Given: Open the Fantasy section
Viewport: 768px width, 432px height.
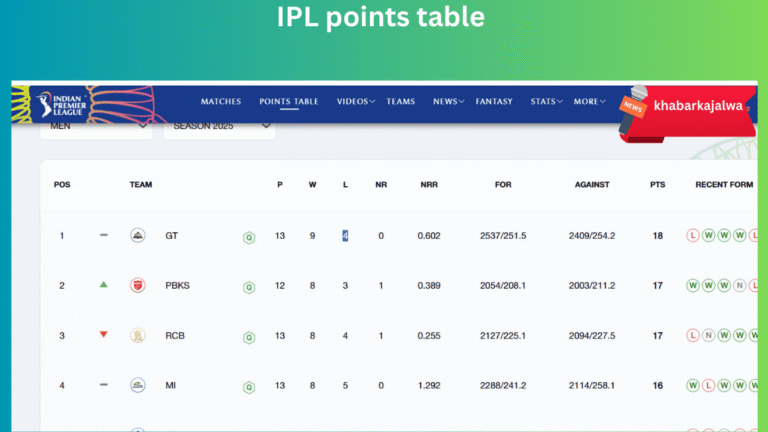Looking at the screenshot, I should [x=494, y=101].
